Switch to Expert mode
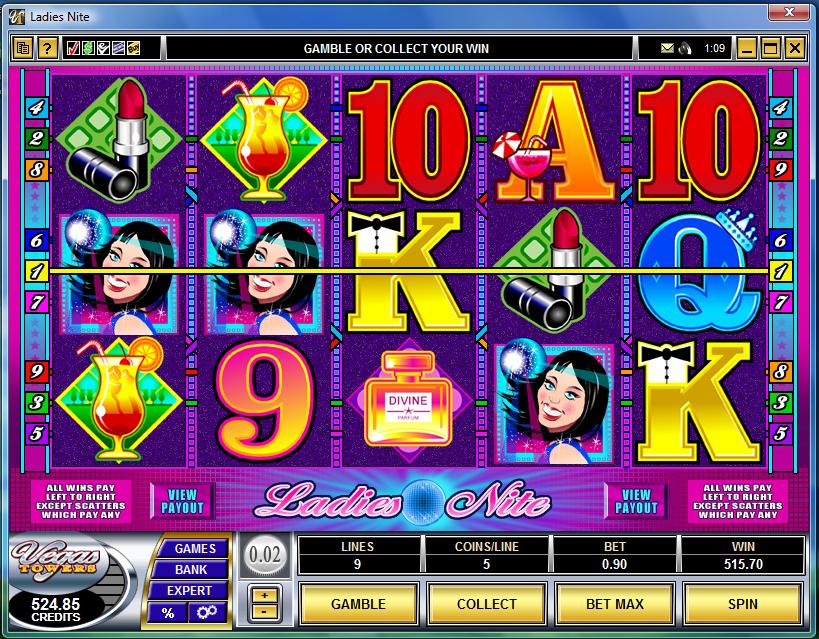 coord(189,590)
